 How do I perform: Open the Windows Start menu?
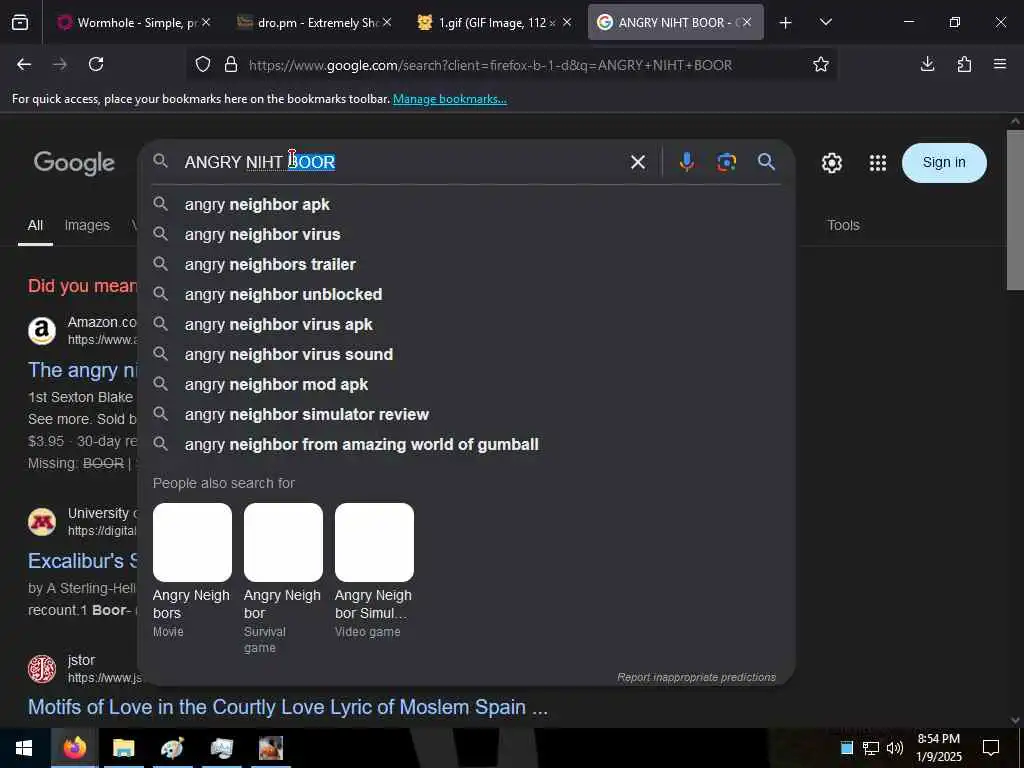(x=24, y=748)
